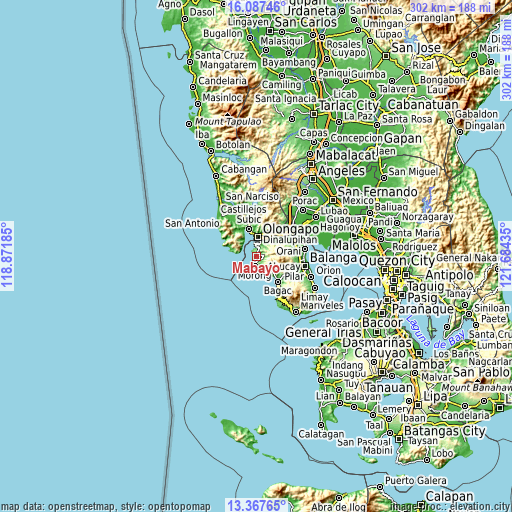Select the Mabalacat label
This screenshot has height=512, width=512.
[x=346, y=155]
